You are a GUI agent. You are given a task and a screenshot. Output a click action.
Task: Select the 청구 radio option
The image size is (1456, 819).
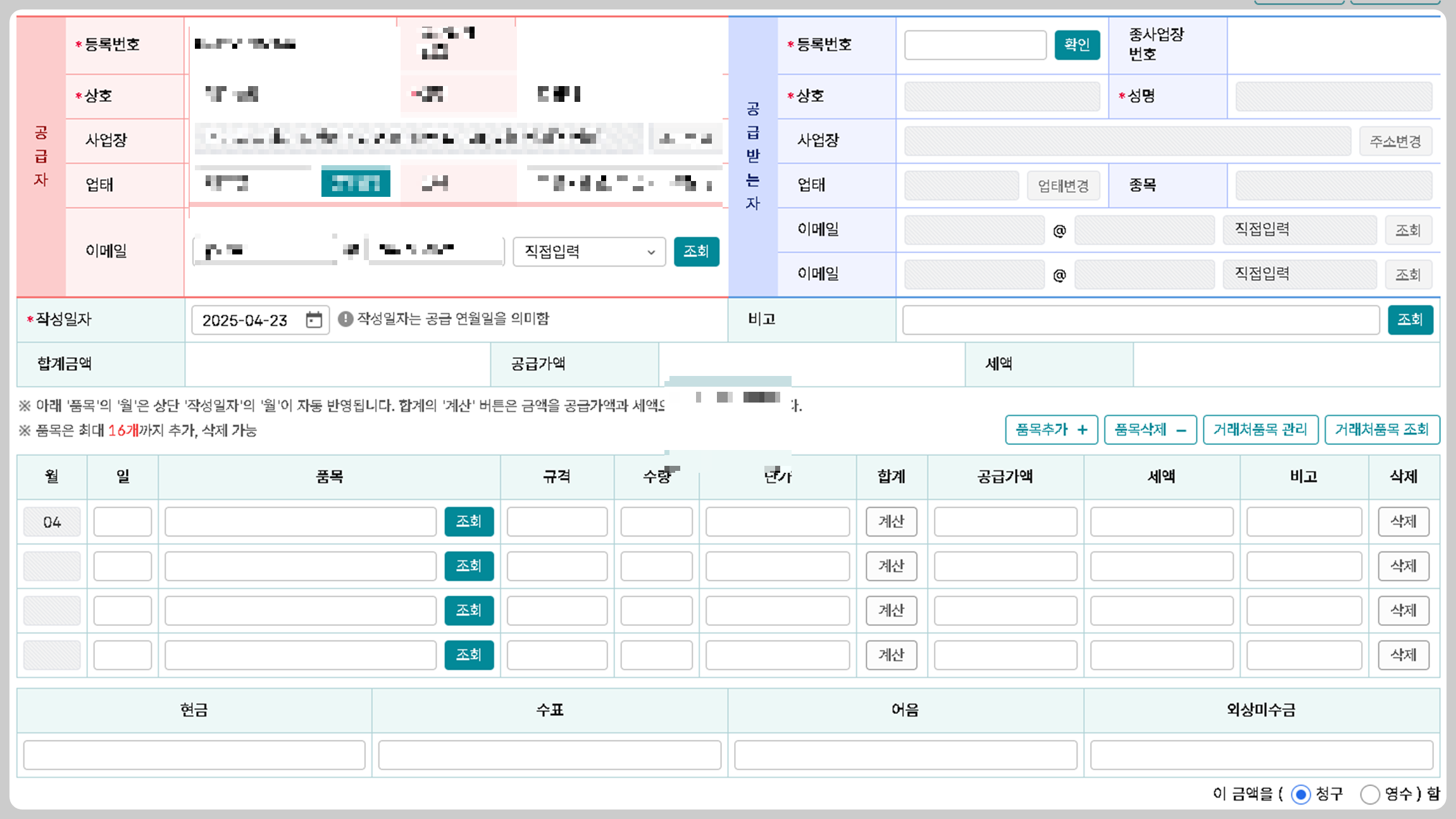click(1300, 794)
